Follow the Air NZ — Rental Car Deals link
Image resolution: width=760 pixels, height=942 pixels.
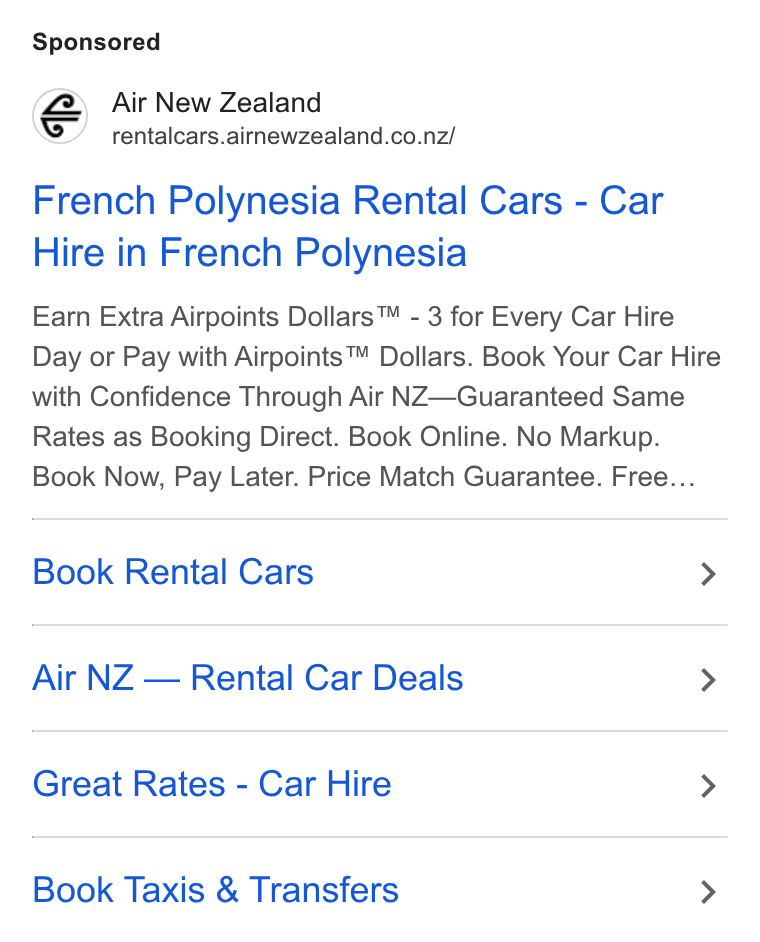point(248,678)
